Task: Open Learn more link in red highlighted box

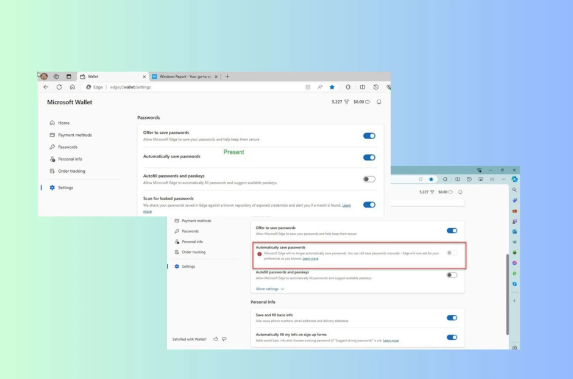Action: click(x=310, y=258)
